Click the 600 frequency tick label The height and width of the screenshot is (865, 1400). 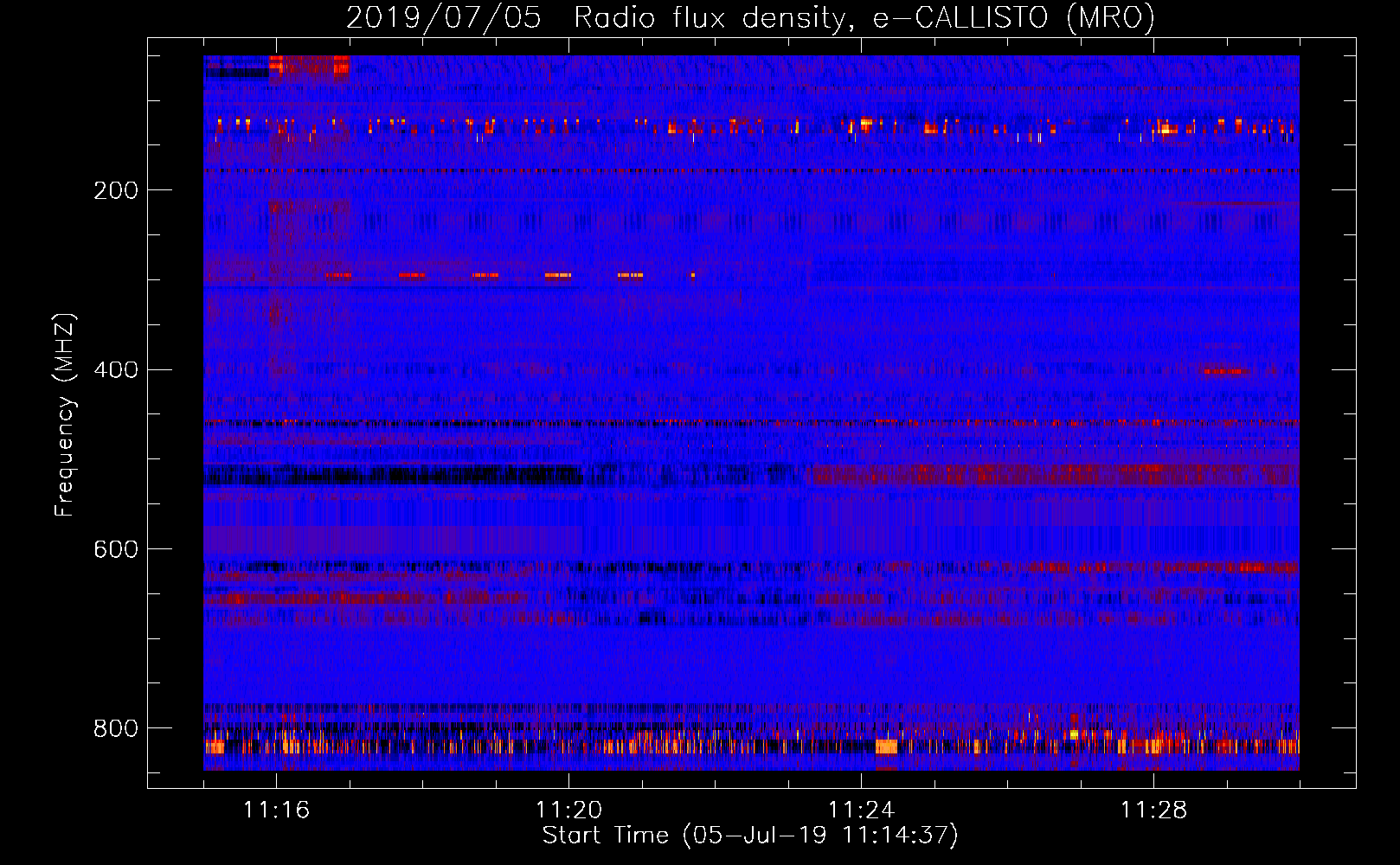116,550
